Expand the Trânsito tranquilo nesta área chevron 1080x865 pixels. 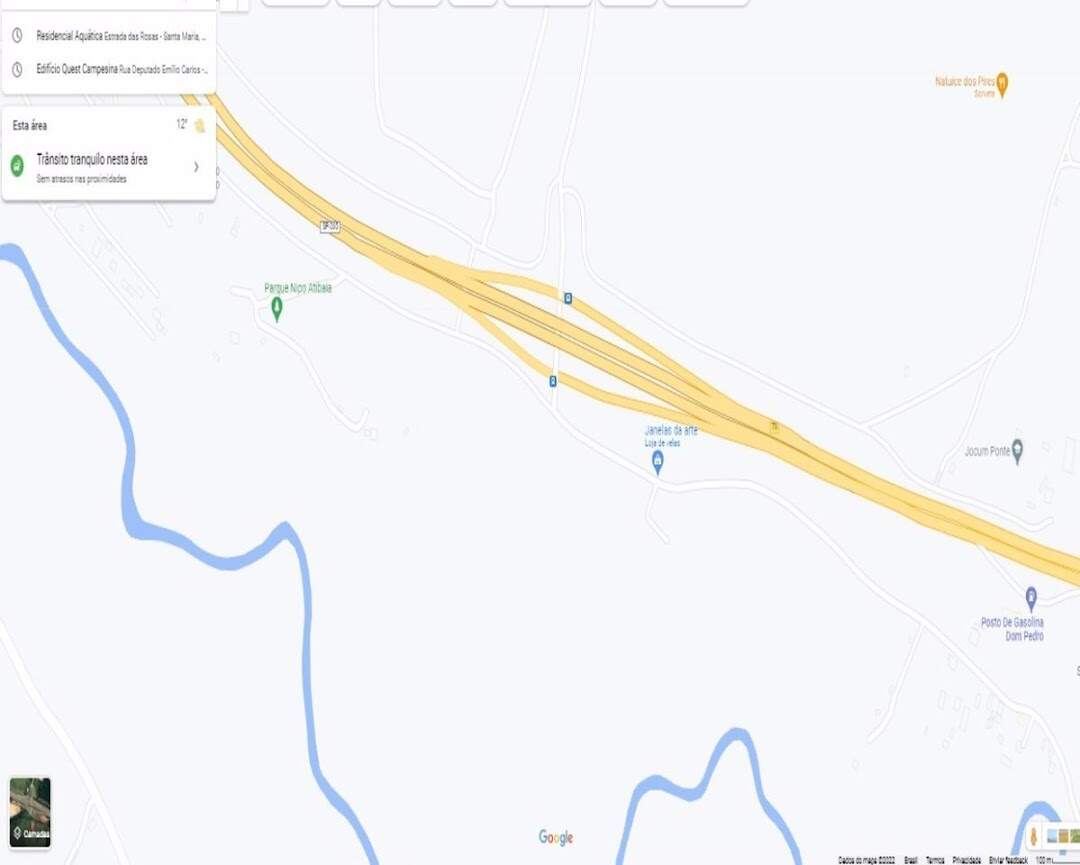196,167
